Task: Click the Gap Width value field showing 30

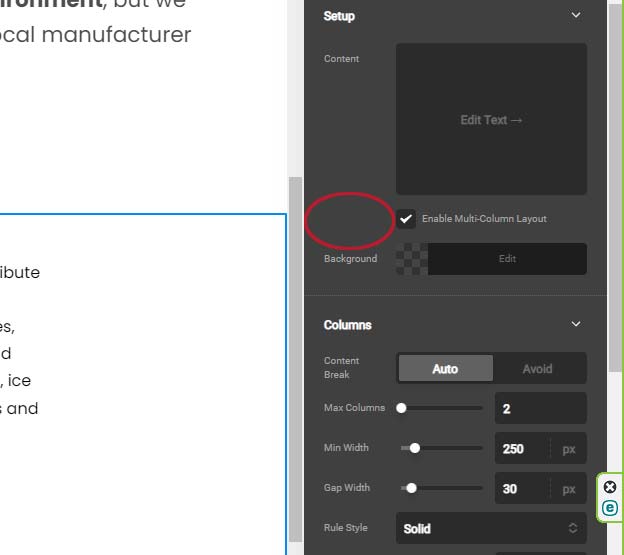Action: tap(522, 489)
